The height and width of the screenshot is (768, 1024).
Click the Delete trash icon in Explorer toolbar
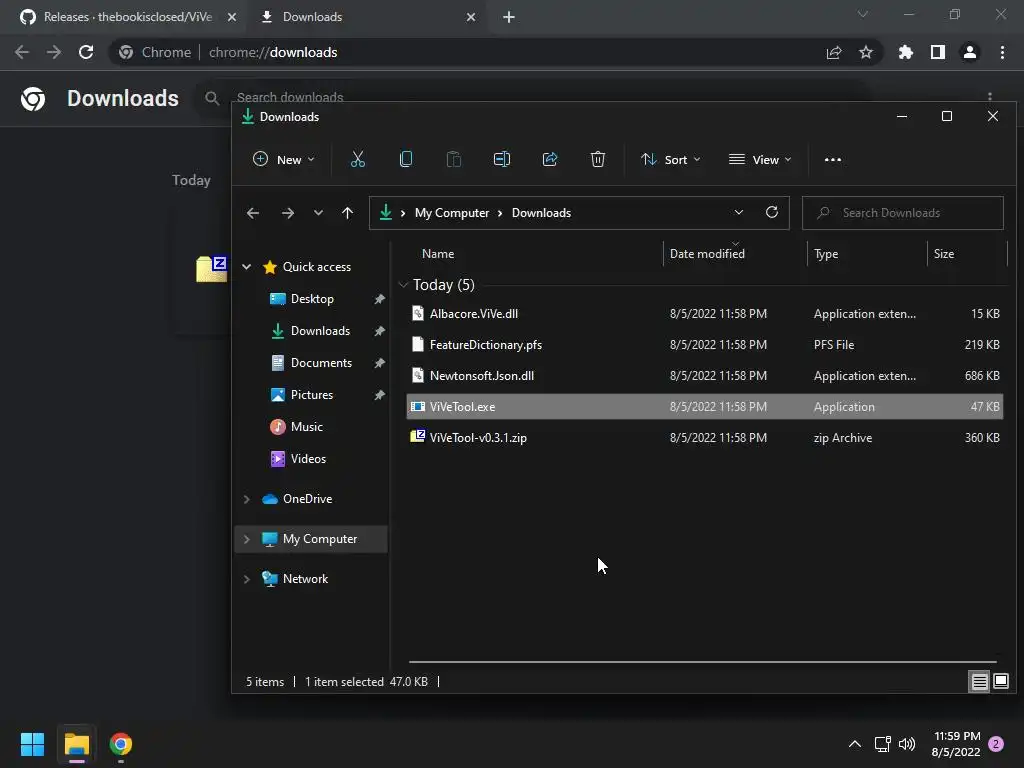click(598, 159)
